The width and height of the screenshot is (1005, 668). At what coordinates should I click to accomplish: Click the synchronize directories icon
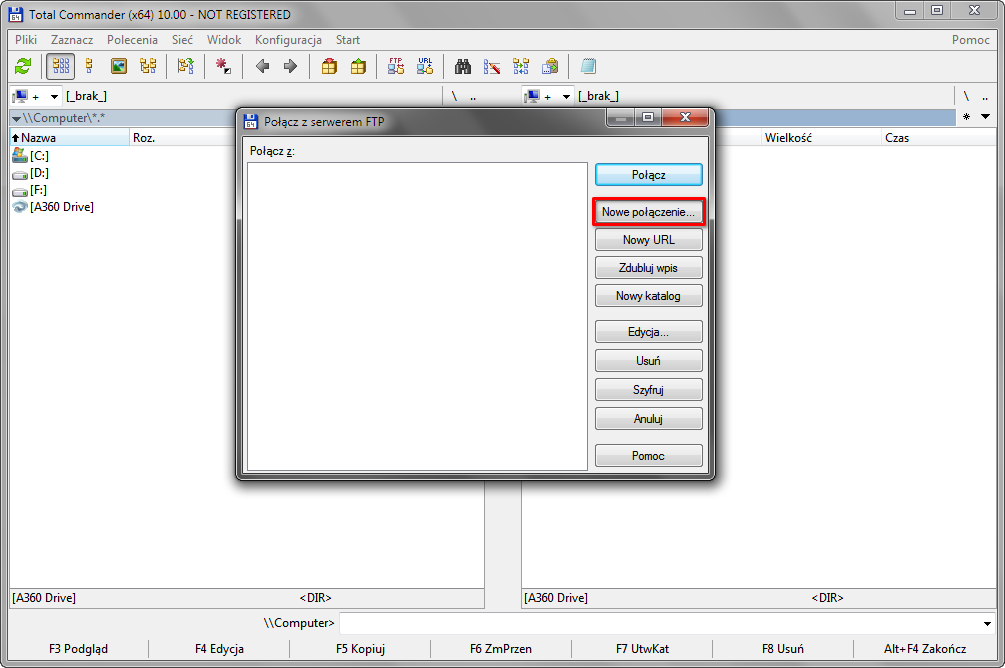coord(521,66)
